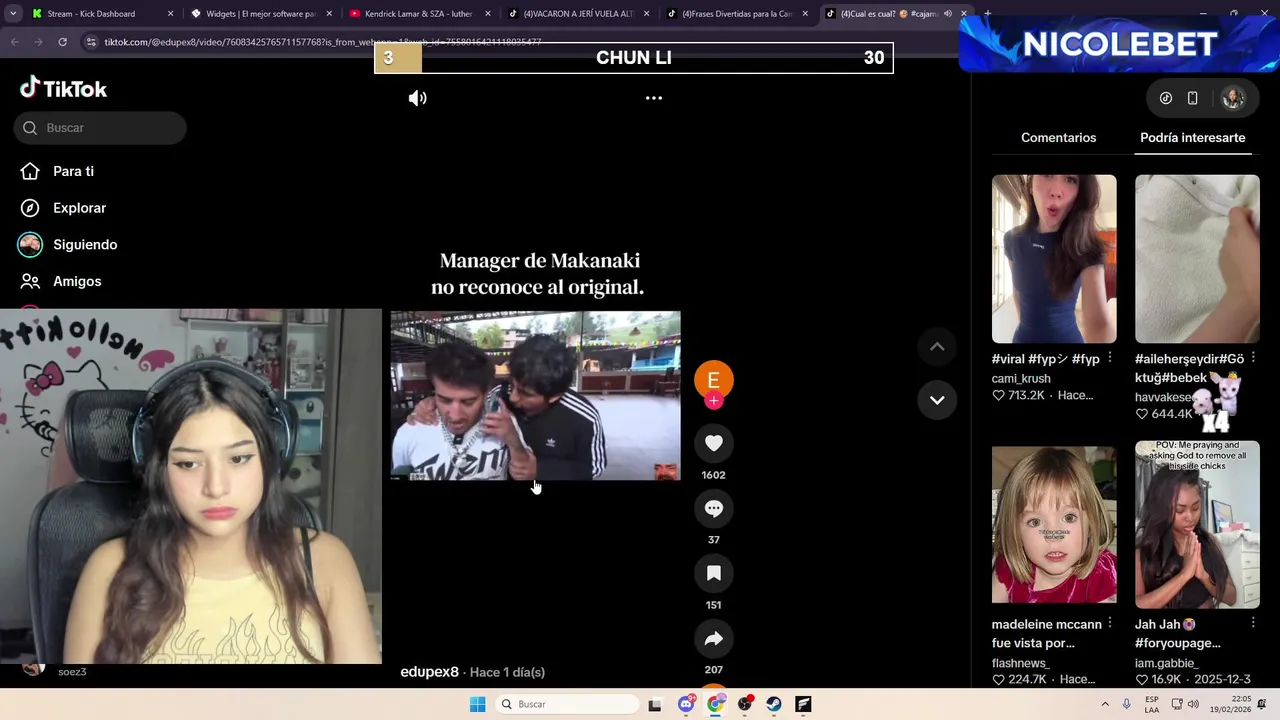Image resolution: width=1280 pixels, height=720 pixels.
Task: Open the ESP LAA keyboard language selector
Action: tap(1152, 704)
